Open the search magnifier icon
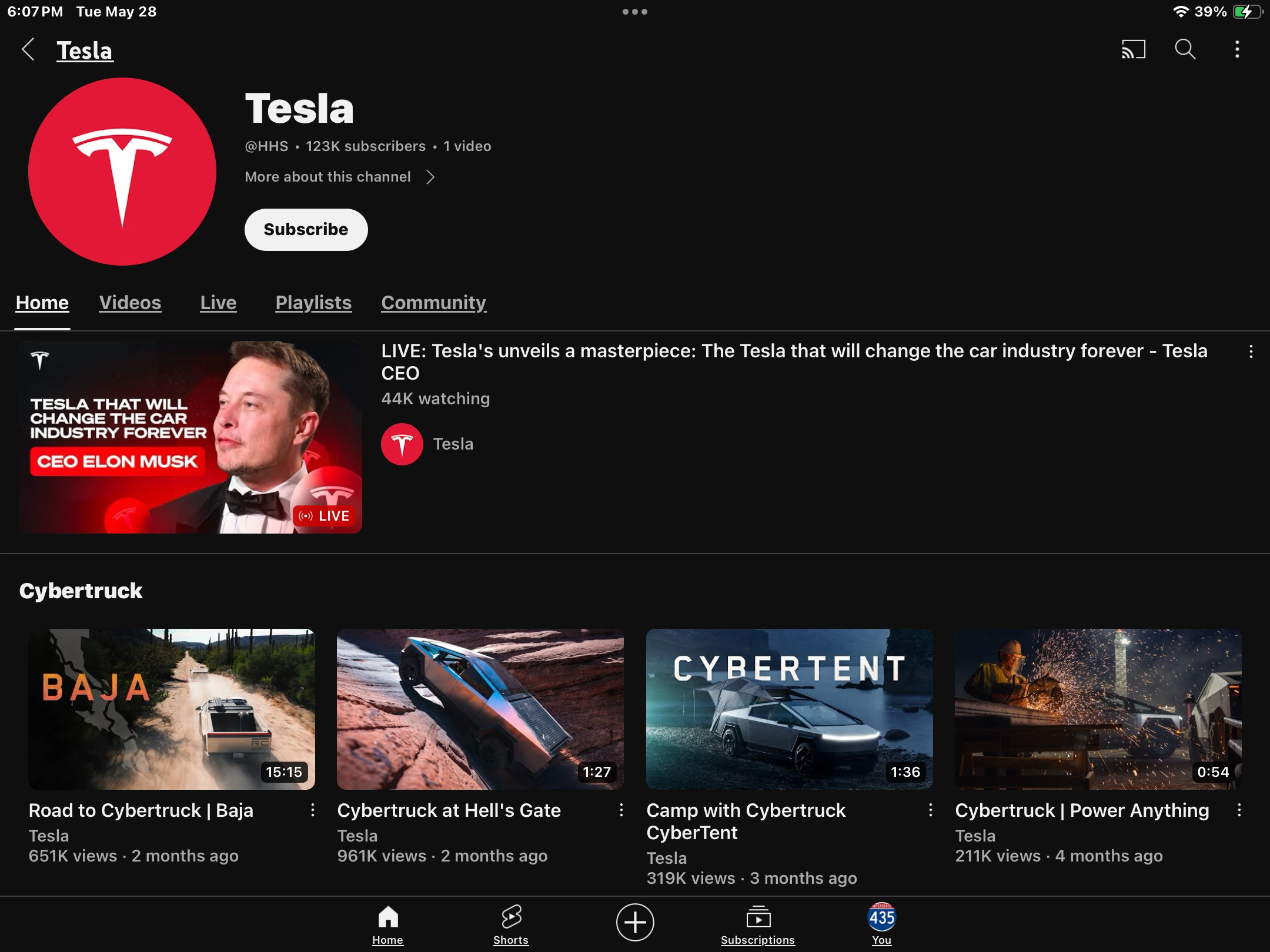Image resolution: width=1270 pixels, height=952 pixels. (1185, 49)
